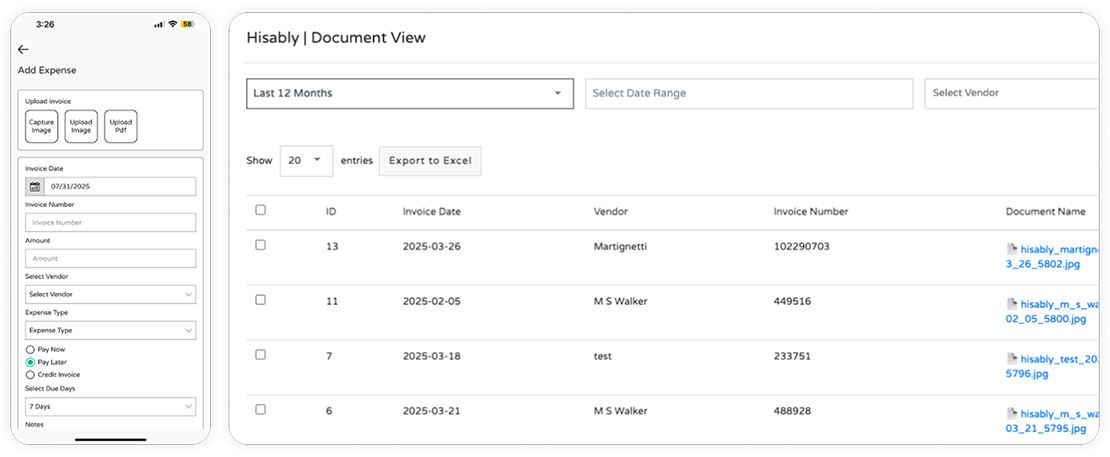Viewport: 1110px width, 457px height.
Task: Select the Credit Invoice radio option
Action: tap(30, 375)
